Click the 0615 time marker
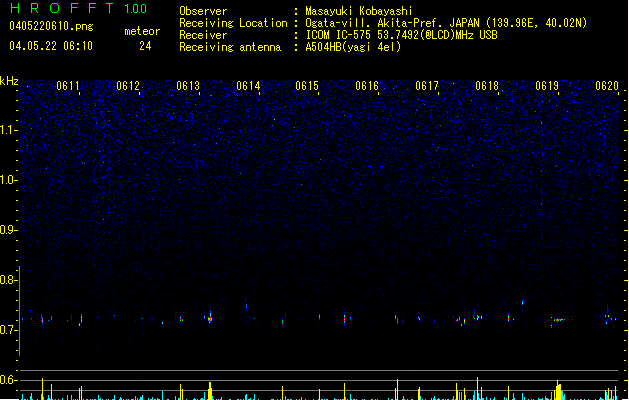Viewport: 629px width, 400px height. [x=307, y=86]
